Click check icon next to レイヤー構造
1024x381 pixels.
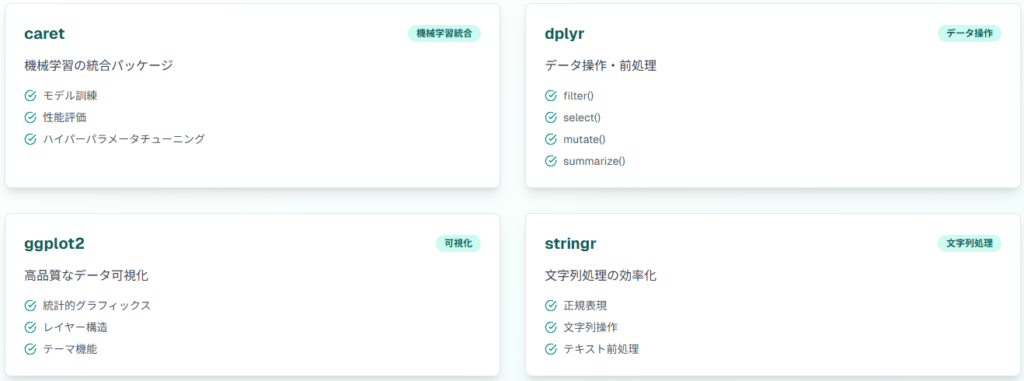pos(30,327)
